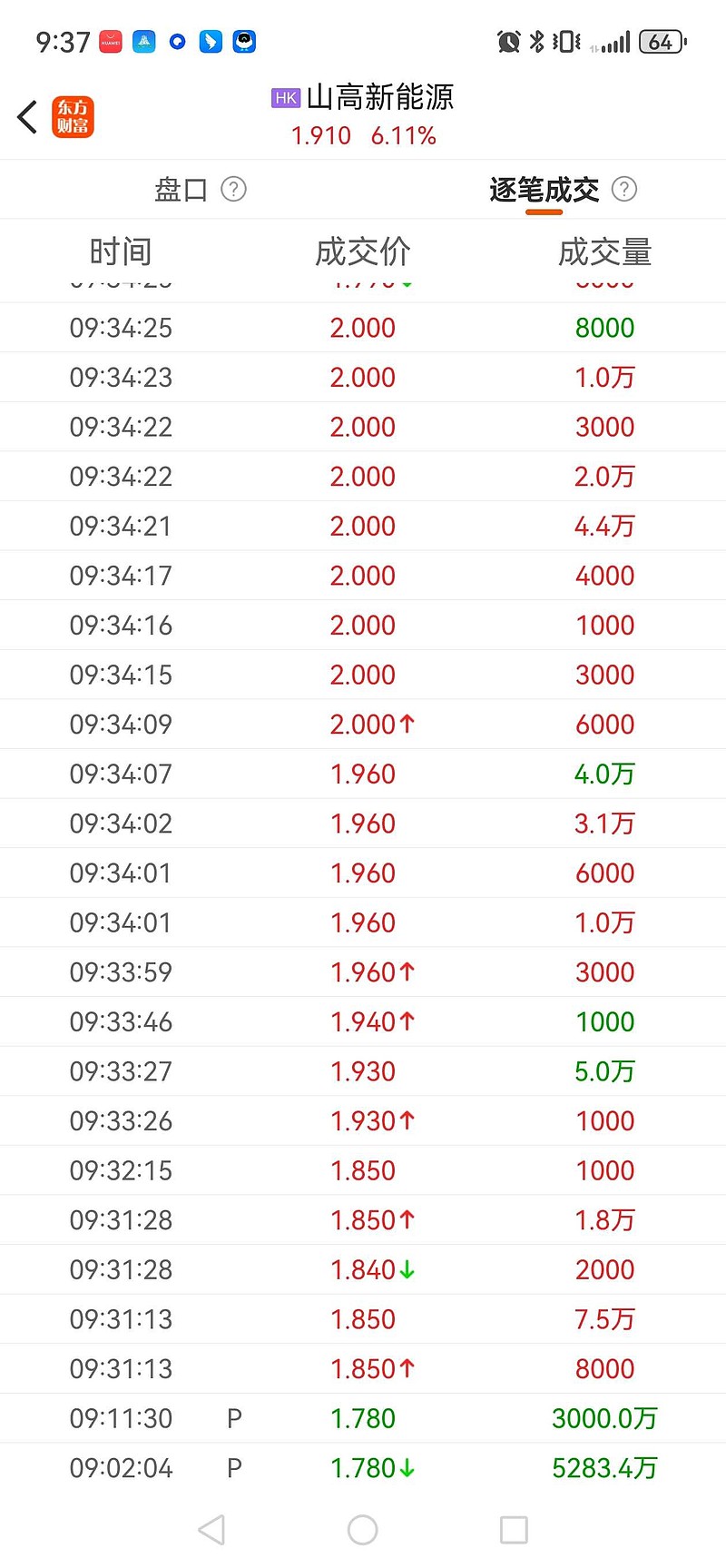The image size is (726, 1568).
Task: Select the 逐笔成交 tab
Action: tap(544, 189)
